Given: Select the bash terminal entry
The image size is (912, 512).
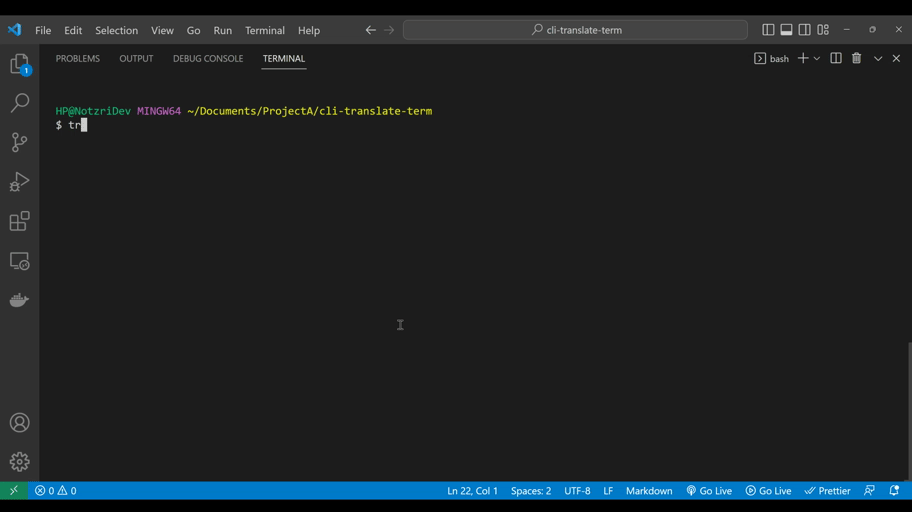Looking at the screenshot, I should pos(772,58).
